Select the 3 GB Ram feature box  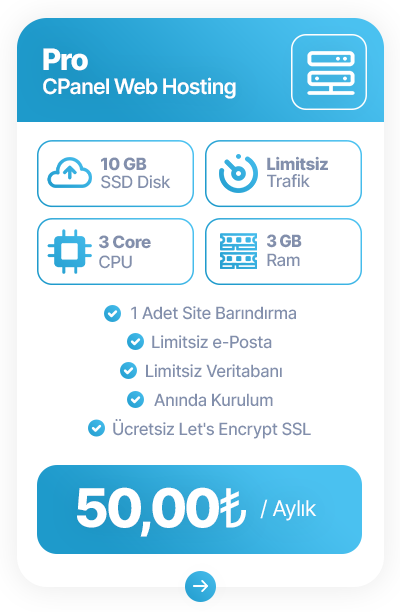click(284, 251)
